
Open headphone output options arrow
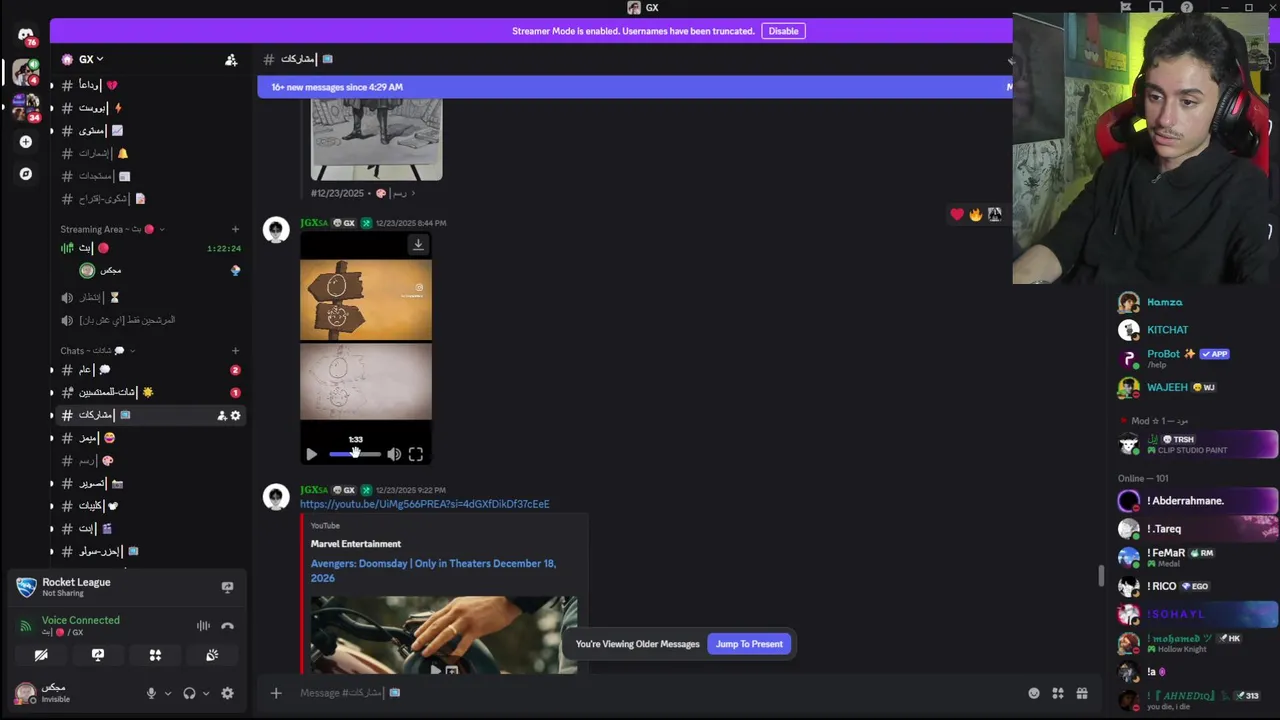point(206,693)
